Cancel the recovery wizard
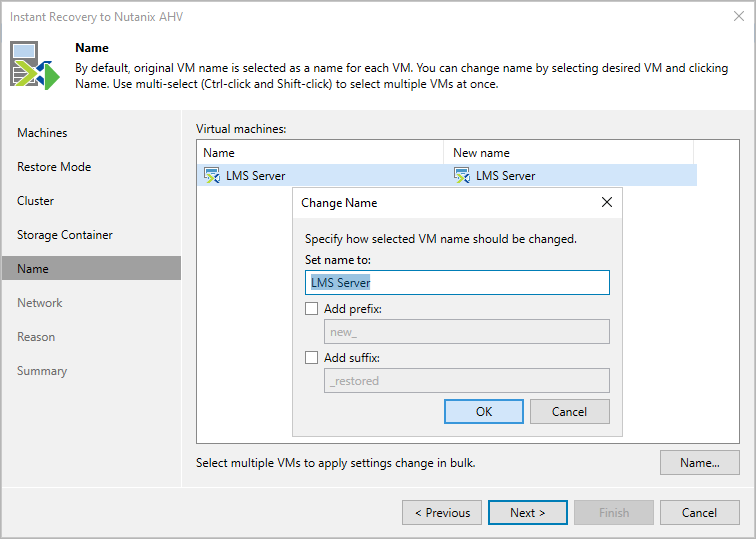The width and height of the screenshot is (756, 539). coord(699,513)
